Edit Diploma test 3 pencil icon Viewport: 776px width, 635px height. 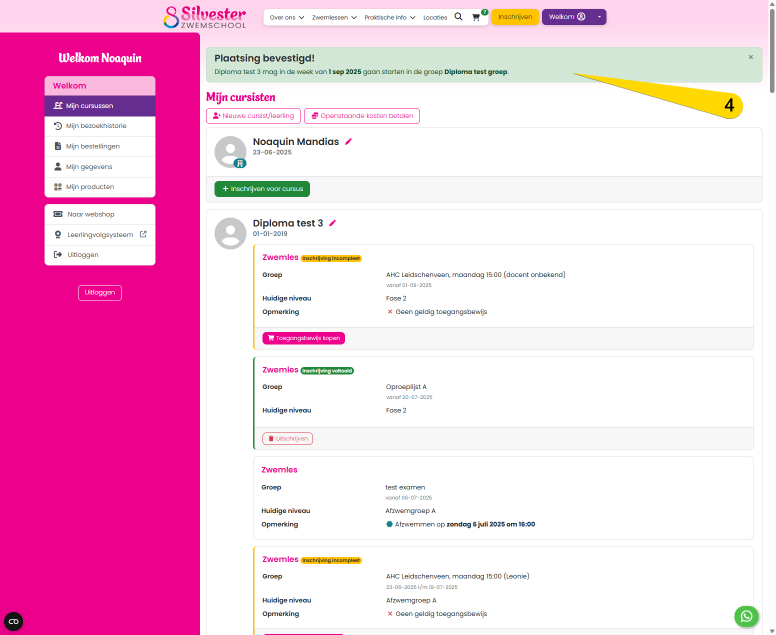tap(333, 223)
